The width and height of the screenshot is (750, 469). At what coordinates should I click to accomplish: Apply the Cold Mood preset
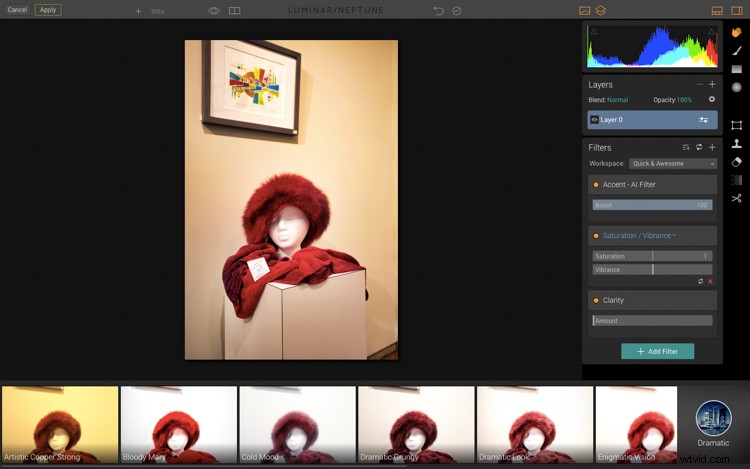point(298,425)
